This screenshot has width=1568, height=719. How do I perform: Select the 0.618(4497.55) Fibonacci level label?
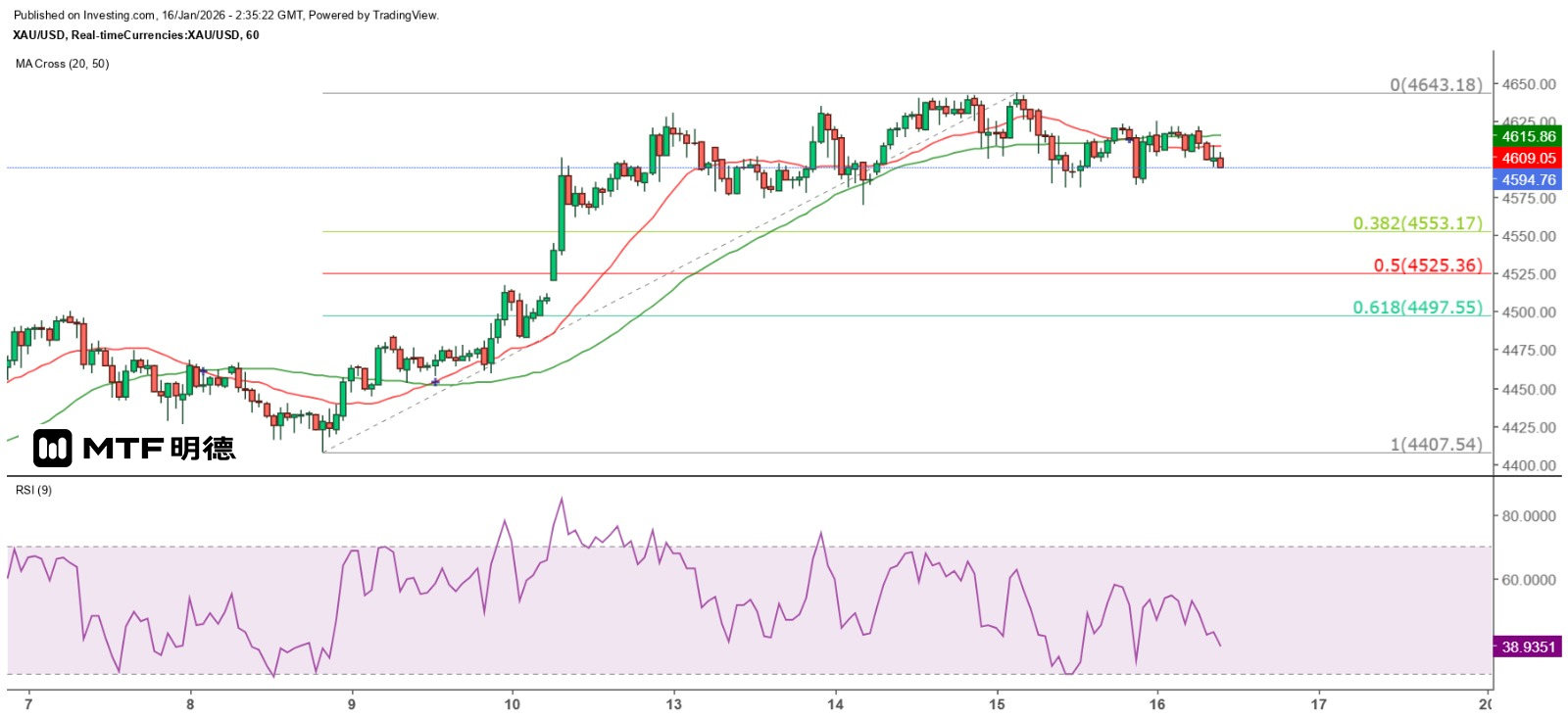(1417, 308)
